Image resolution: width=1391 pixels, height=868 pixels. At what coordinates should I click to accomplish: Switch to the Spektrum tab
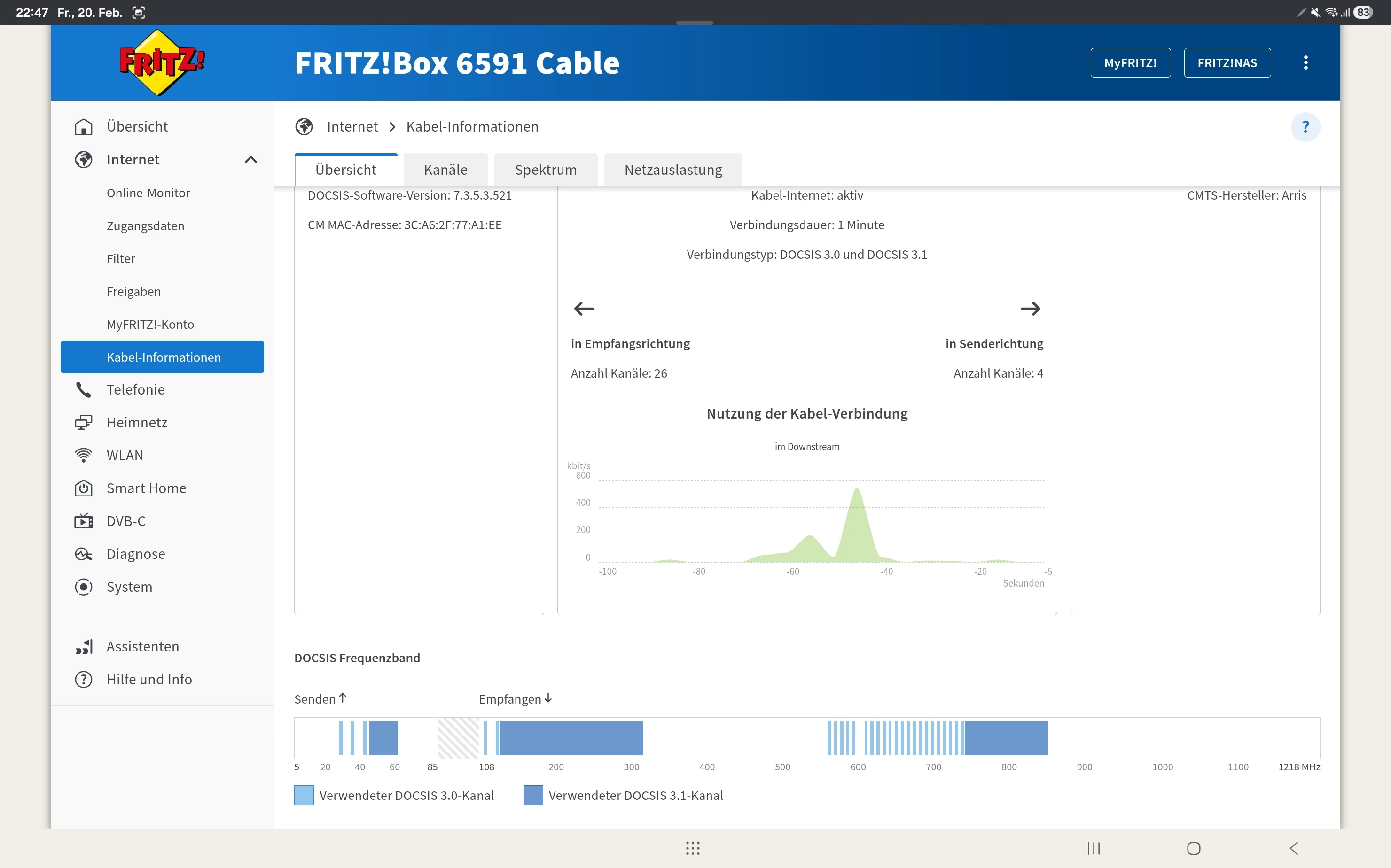click(x=545, y=170)
